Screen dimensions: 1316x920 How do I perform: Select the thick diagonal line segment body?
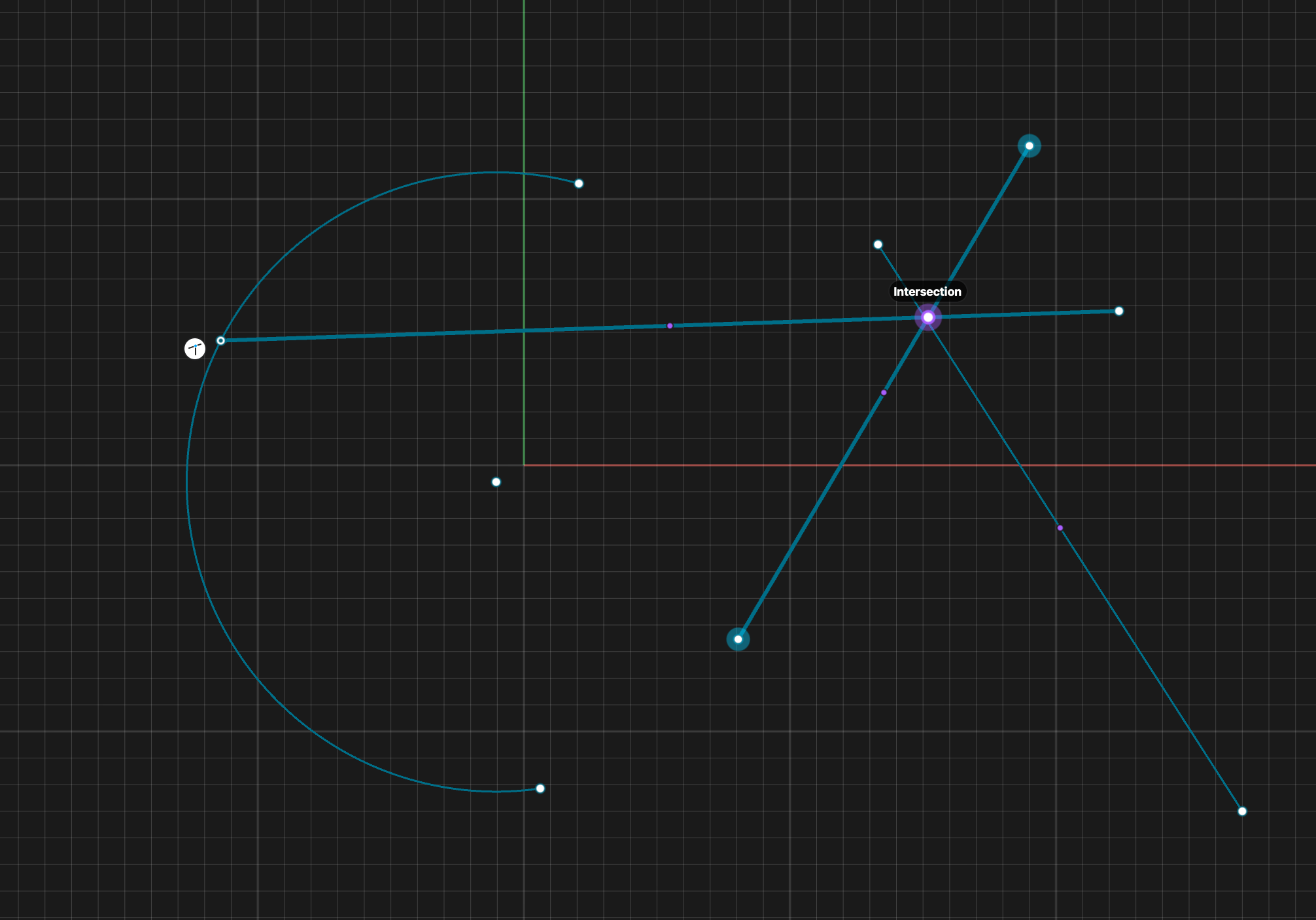point(811,516)
